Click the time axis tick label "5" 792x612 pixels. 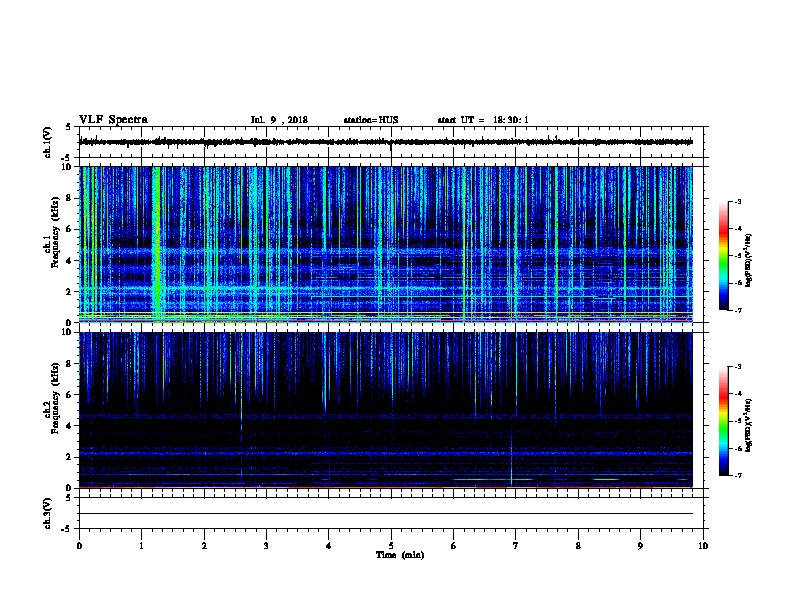(x=391, y=546)
